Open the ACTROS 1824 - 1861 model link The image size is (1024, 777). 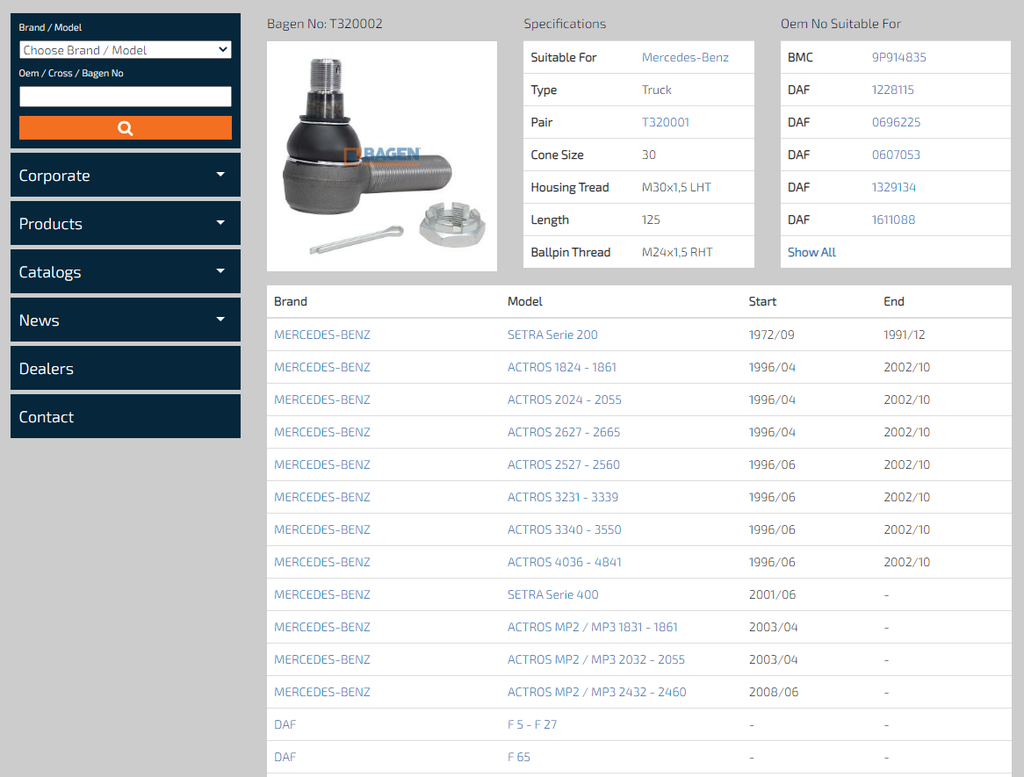562,367
